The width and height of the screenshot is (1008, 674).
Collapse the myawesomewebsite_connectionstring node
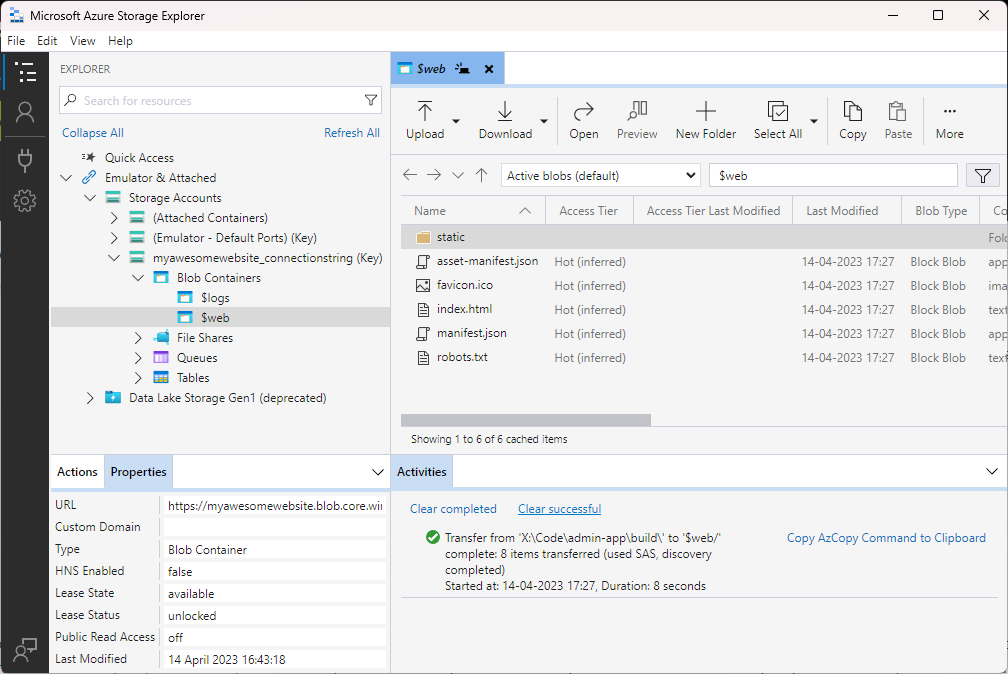tap(114, 257)
